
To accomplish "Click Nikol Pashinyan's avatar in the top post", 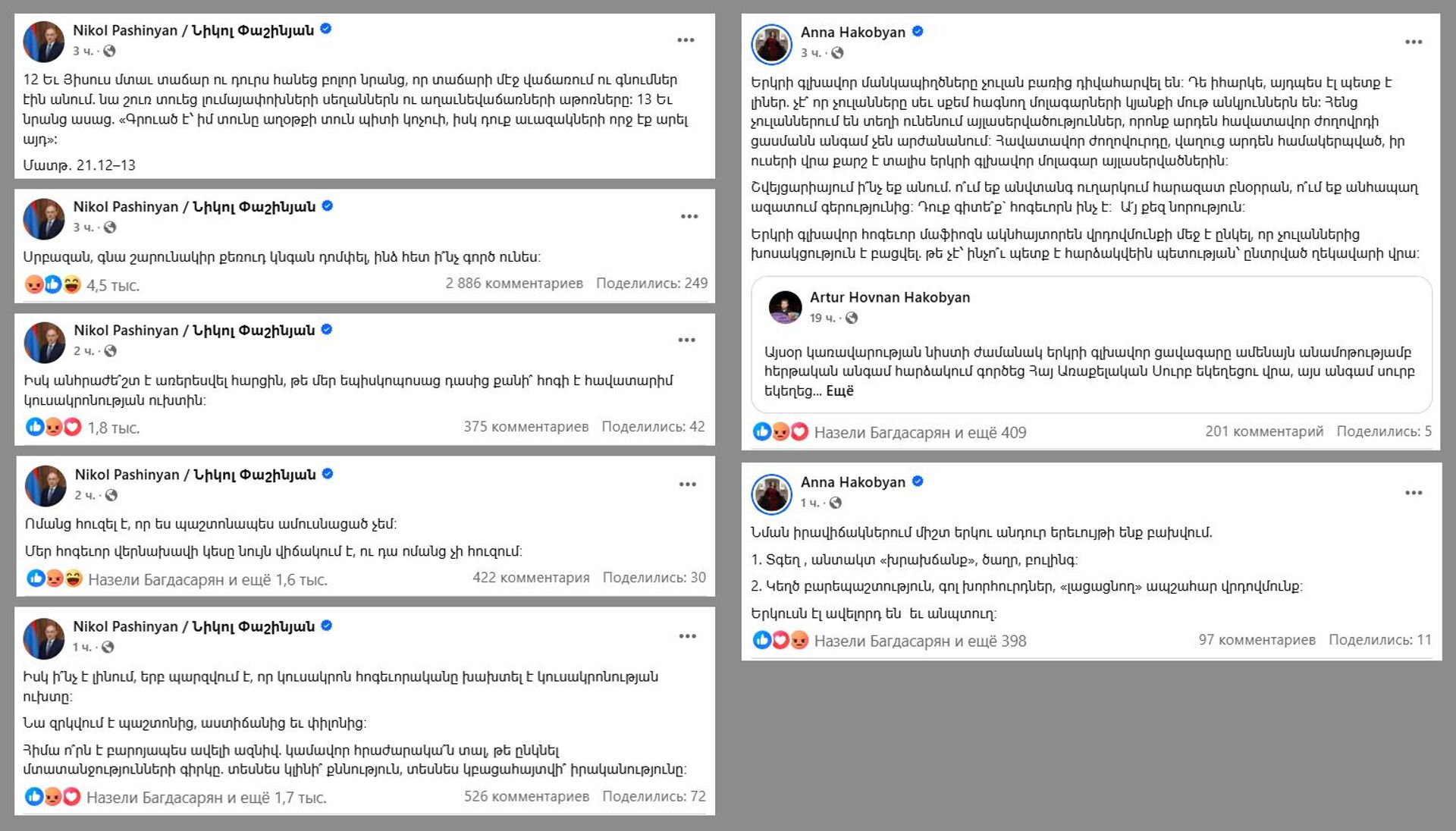I will point(44,41).
